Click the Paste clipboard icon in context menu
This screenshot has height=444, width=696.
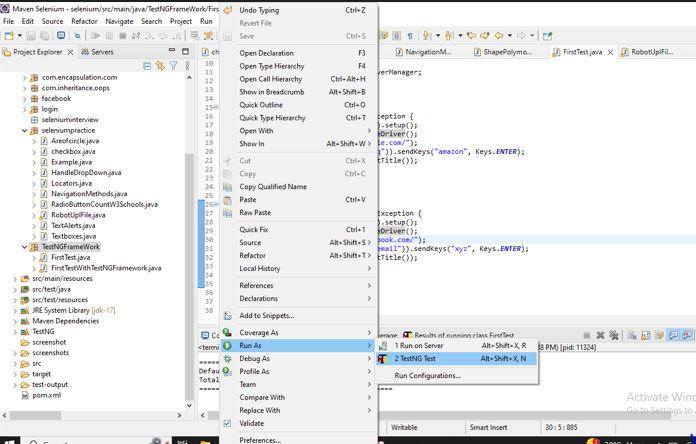coord(227,200)
